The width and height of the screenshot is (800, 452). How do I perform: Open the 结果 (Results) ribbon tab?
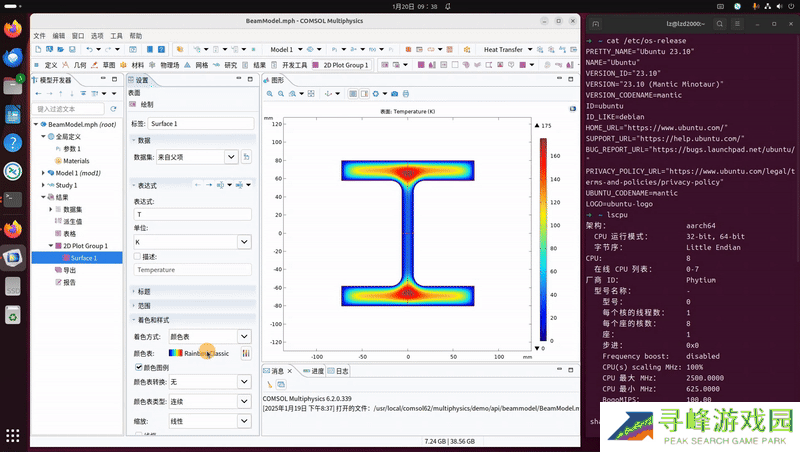255,65
